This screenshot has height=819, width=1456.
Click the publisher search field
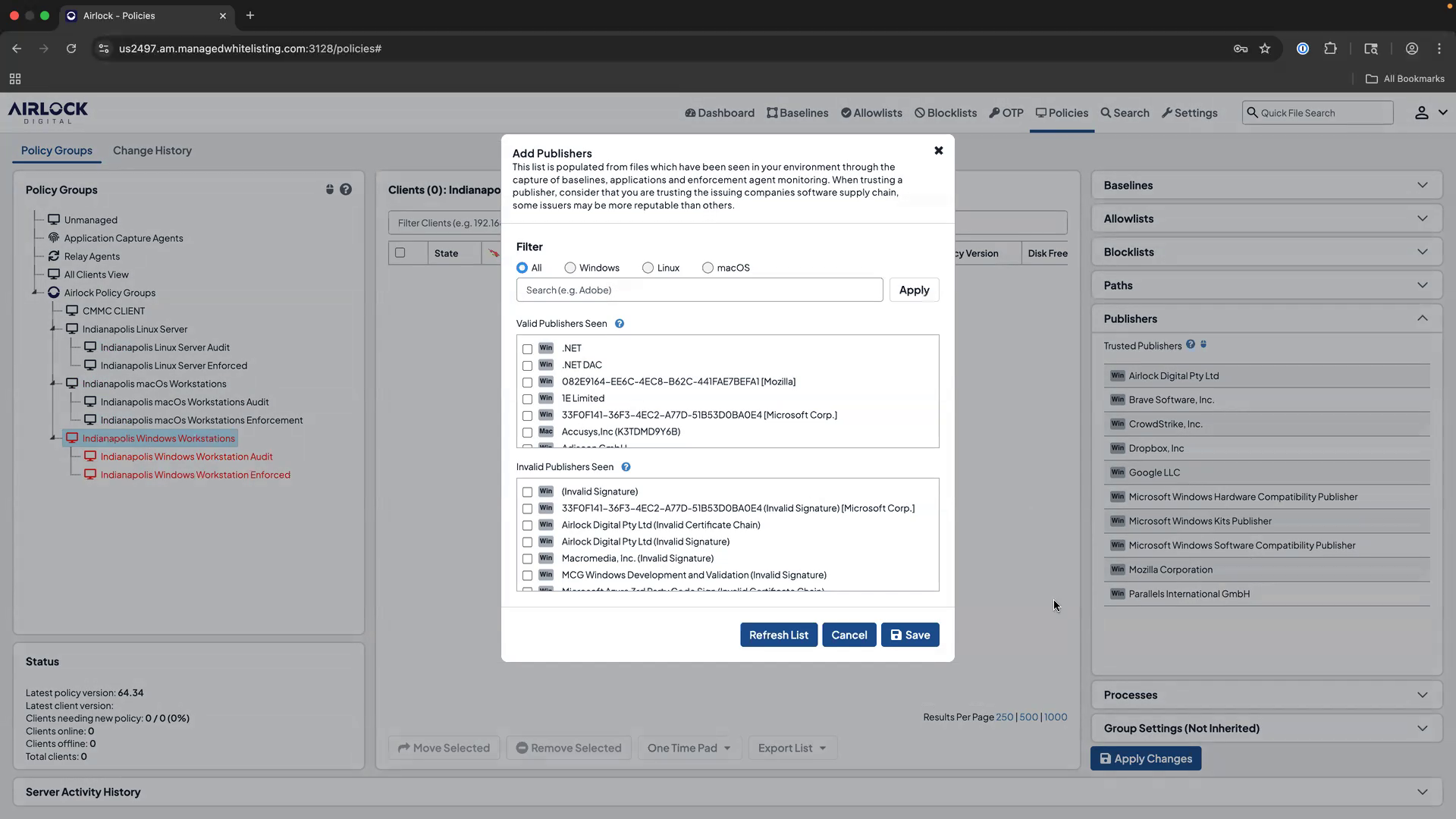[698, 290]
